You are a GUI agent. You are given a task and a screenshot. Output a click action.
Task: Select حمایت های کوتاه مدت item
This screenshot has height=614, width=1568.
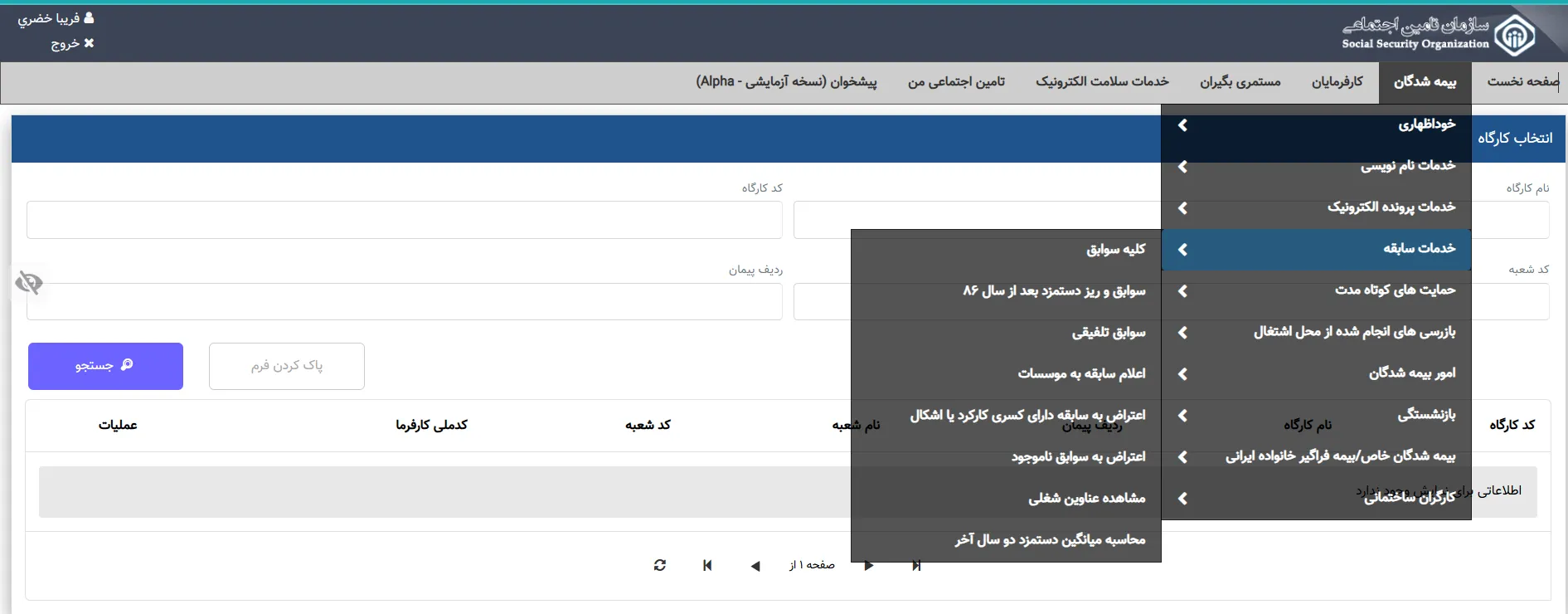[1316, 291]
